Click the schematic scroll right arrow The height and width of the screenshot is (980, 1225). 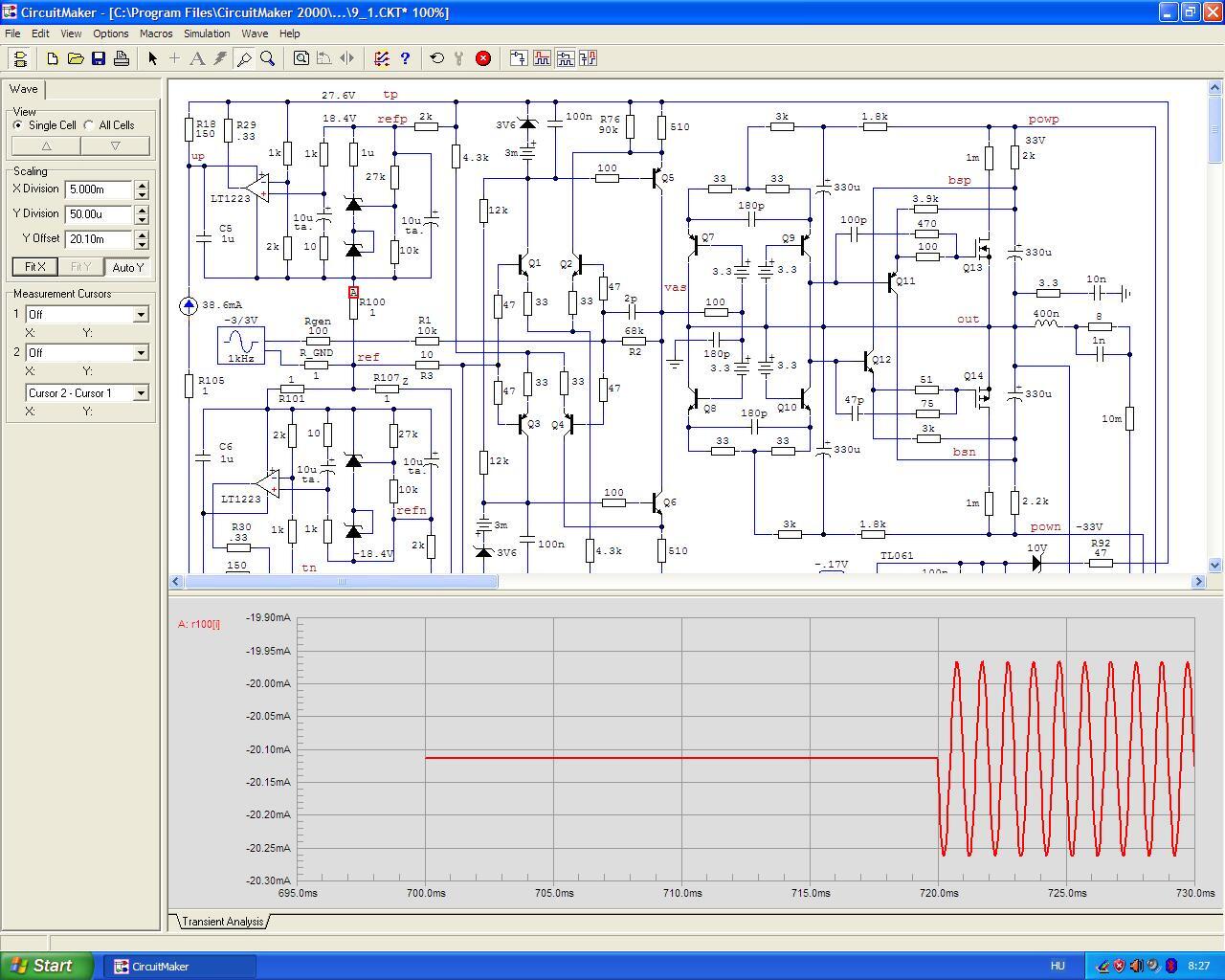click(x=1198, y=581)
